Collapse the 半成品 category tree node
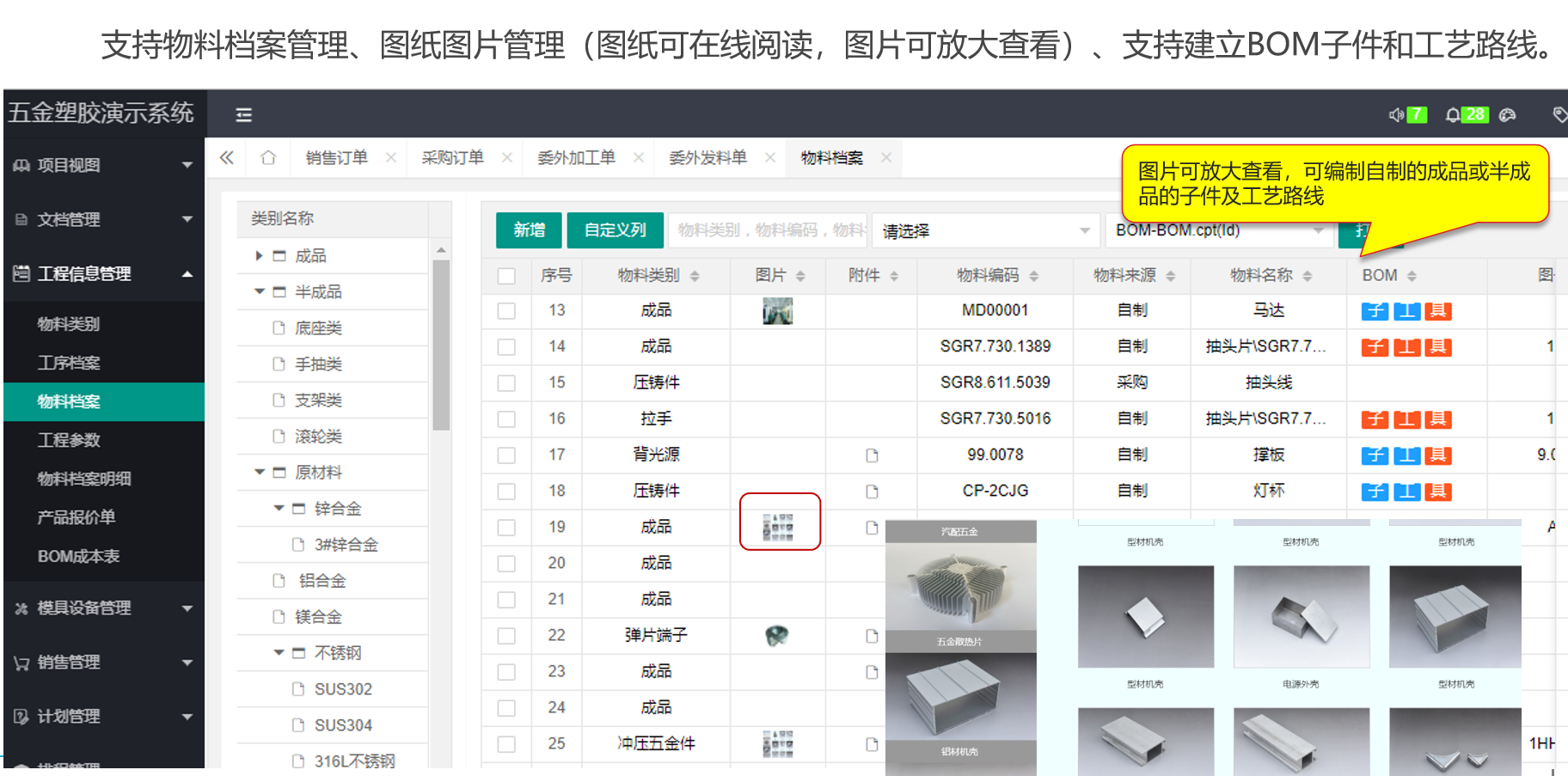 click(259, 292)
